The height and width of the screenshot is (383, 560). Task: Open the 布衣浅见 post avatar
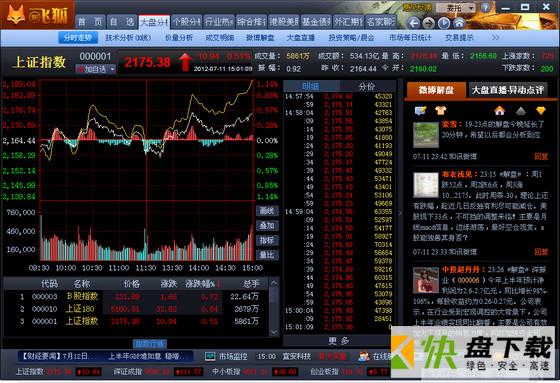tap(426, 185)
